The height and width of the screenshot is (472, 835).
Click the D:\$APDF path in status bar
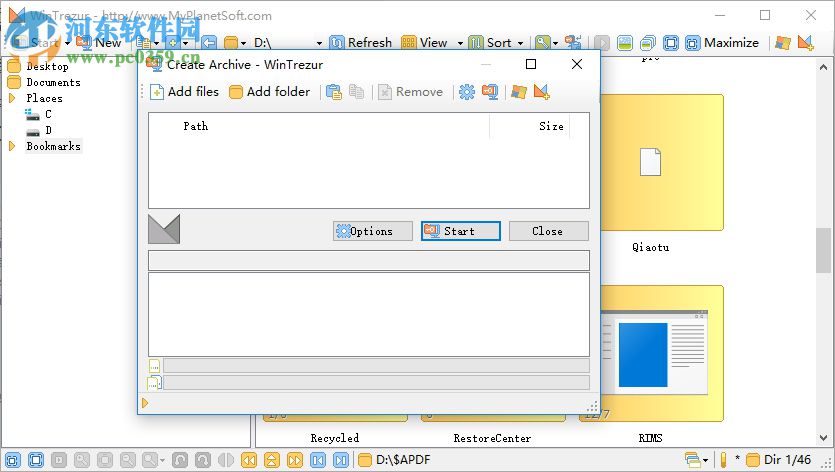403,460
